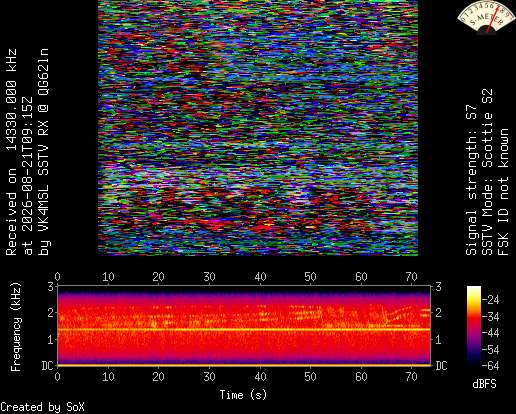Click the timestamp 2026-08-21T09:15Z text
Screen dimensions: 516x414
tap(28, 176)
